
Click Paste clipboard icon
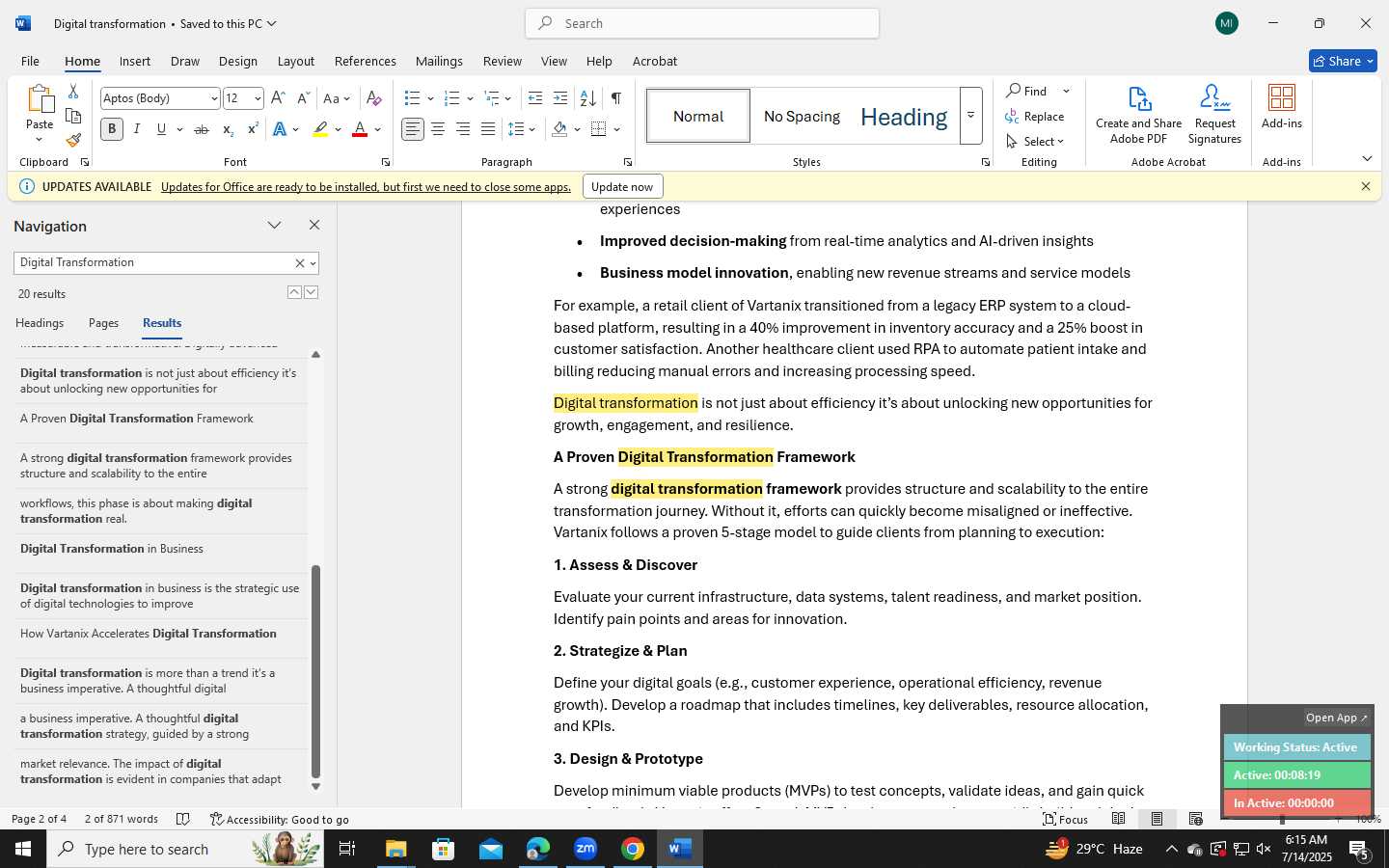[x=40, y=98]
